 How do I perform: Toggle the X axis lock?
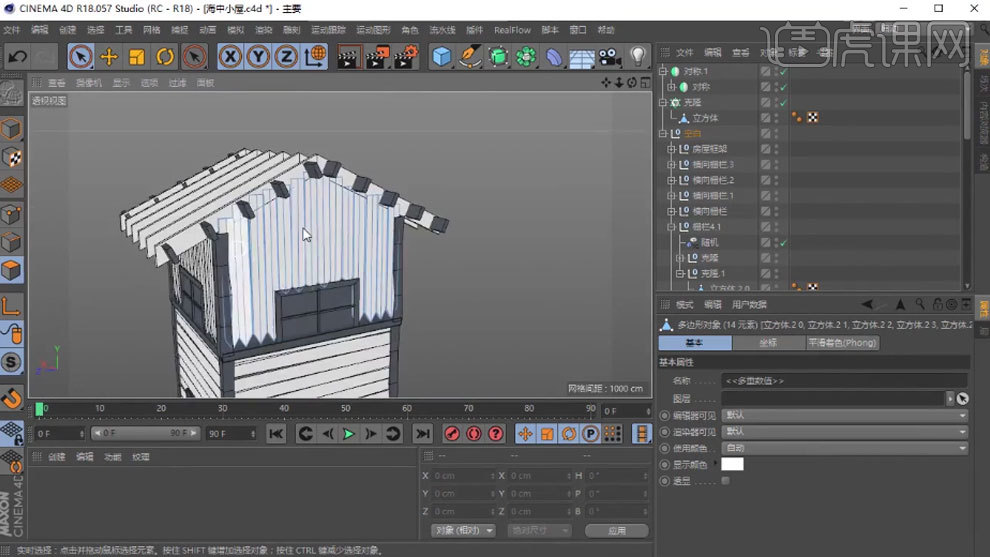pos(231,57)
